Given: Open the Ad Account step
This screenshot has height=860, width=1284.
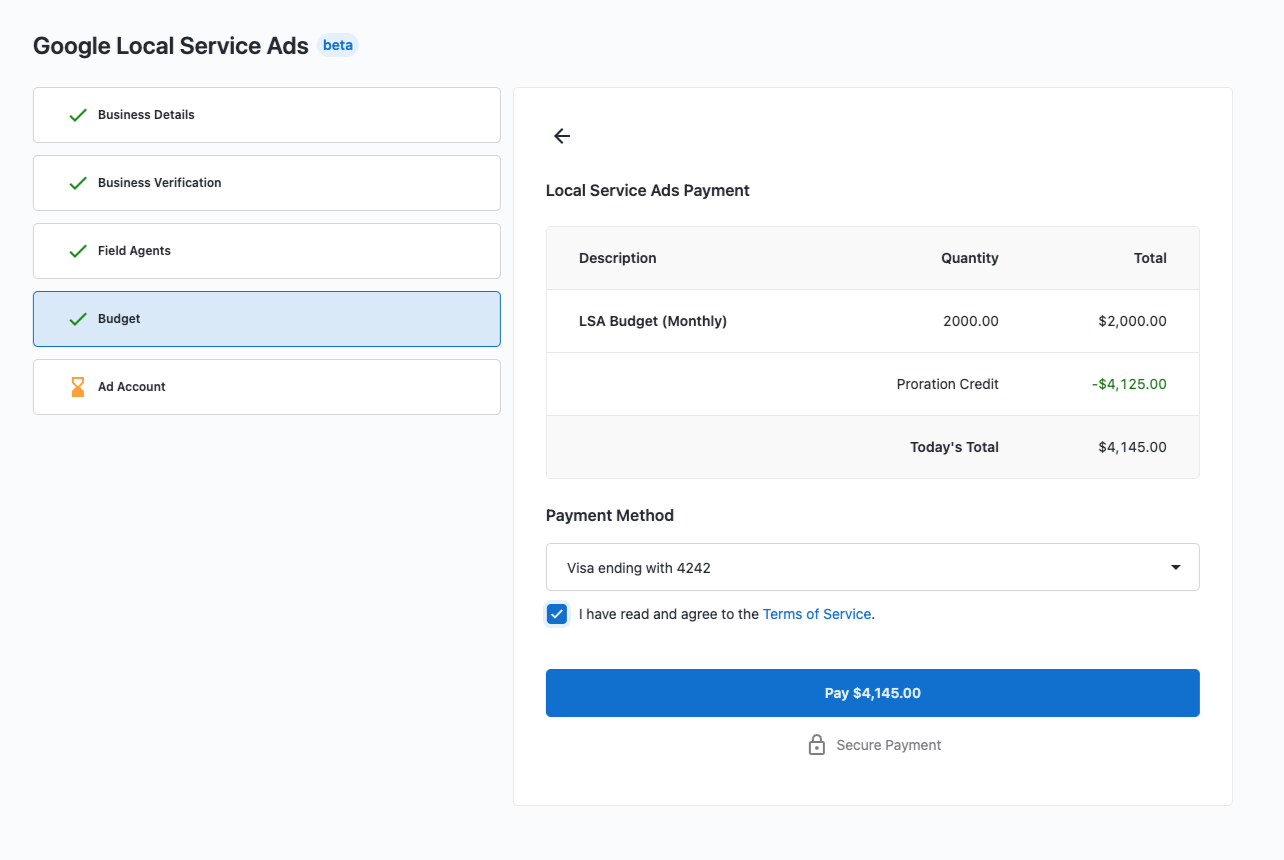Looking at the screenshot, I should (267, 387).
